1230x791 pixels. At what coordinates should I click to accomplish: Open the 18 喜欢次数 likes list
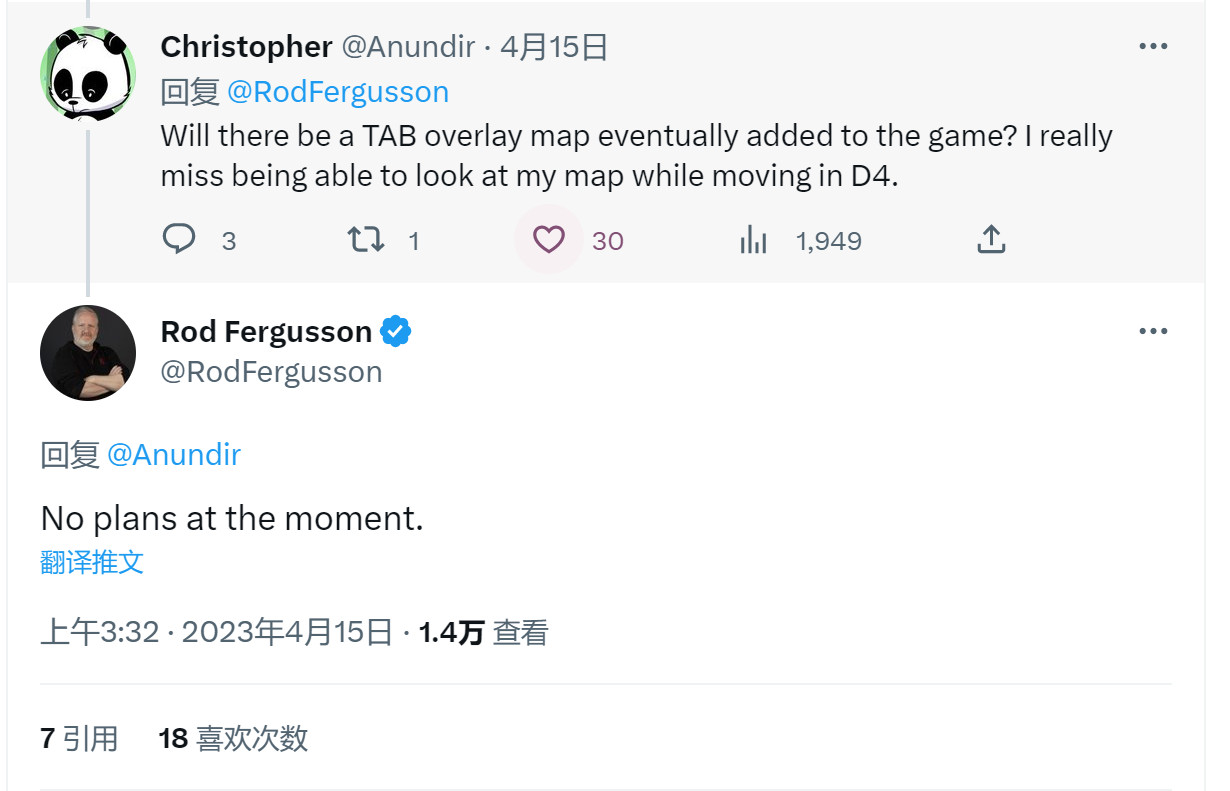tap(233, 739)
